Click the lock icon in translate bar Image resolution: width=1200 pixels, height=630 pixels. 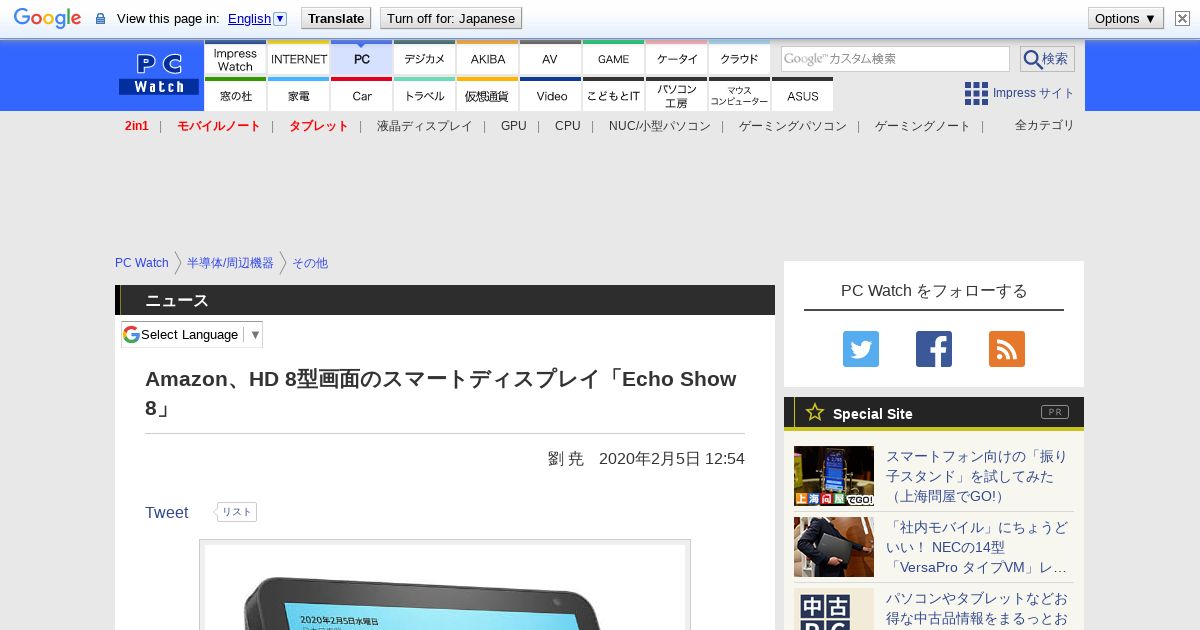pyautogui.click(x=100, y=18)
